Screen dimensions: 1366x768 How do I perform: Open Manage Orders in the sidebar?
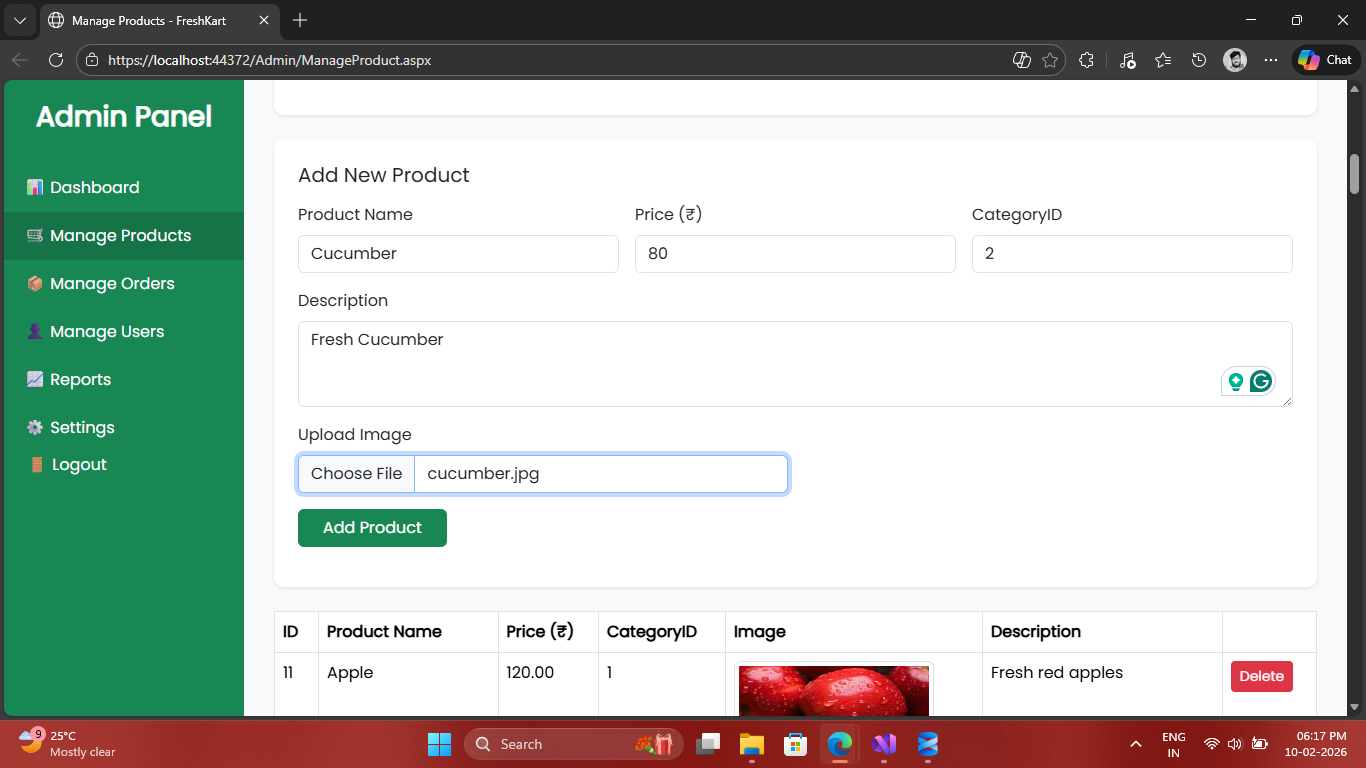point(112,283)
